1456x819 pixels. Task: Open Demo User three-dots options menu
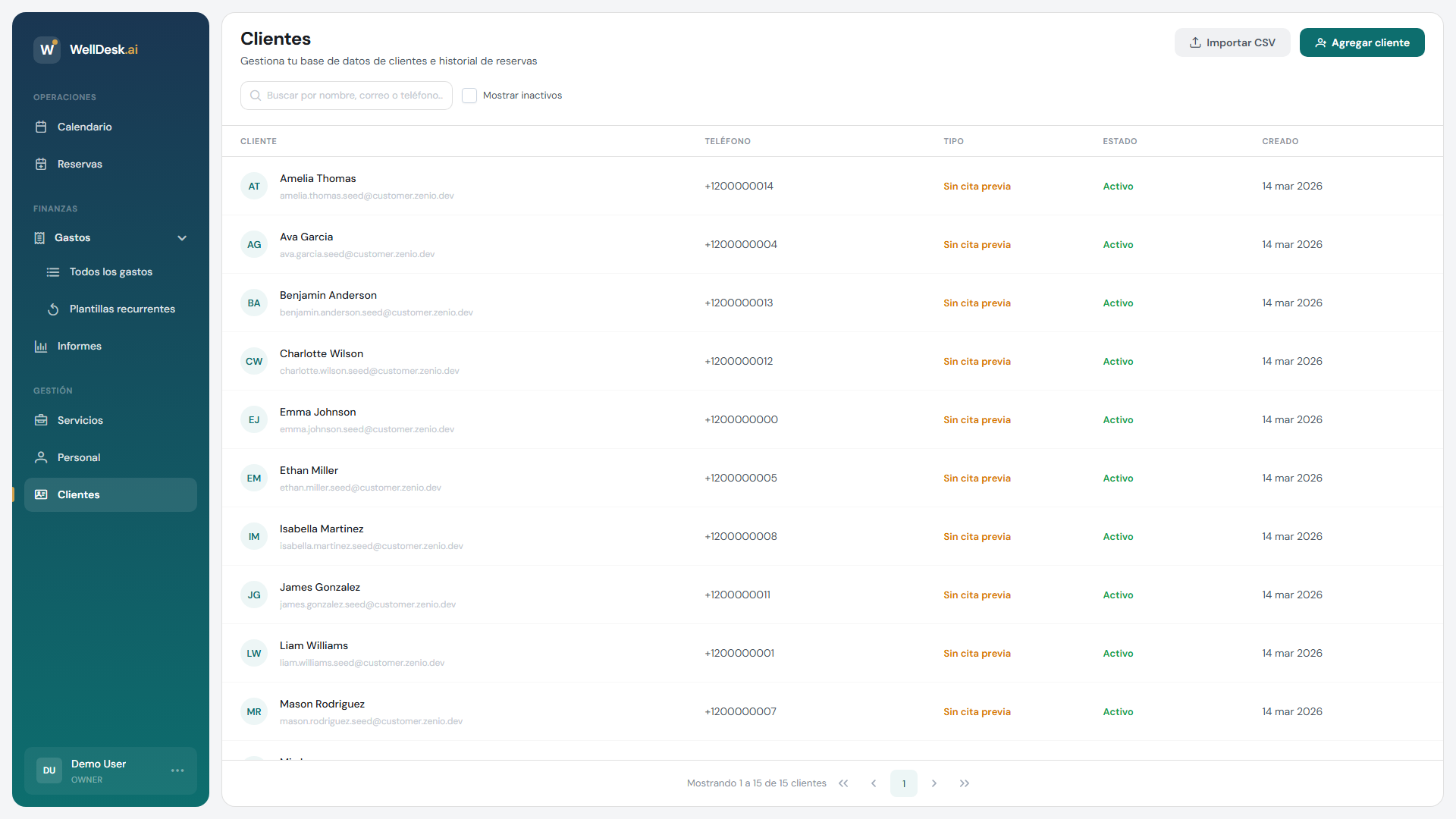point(177,770)
